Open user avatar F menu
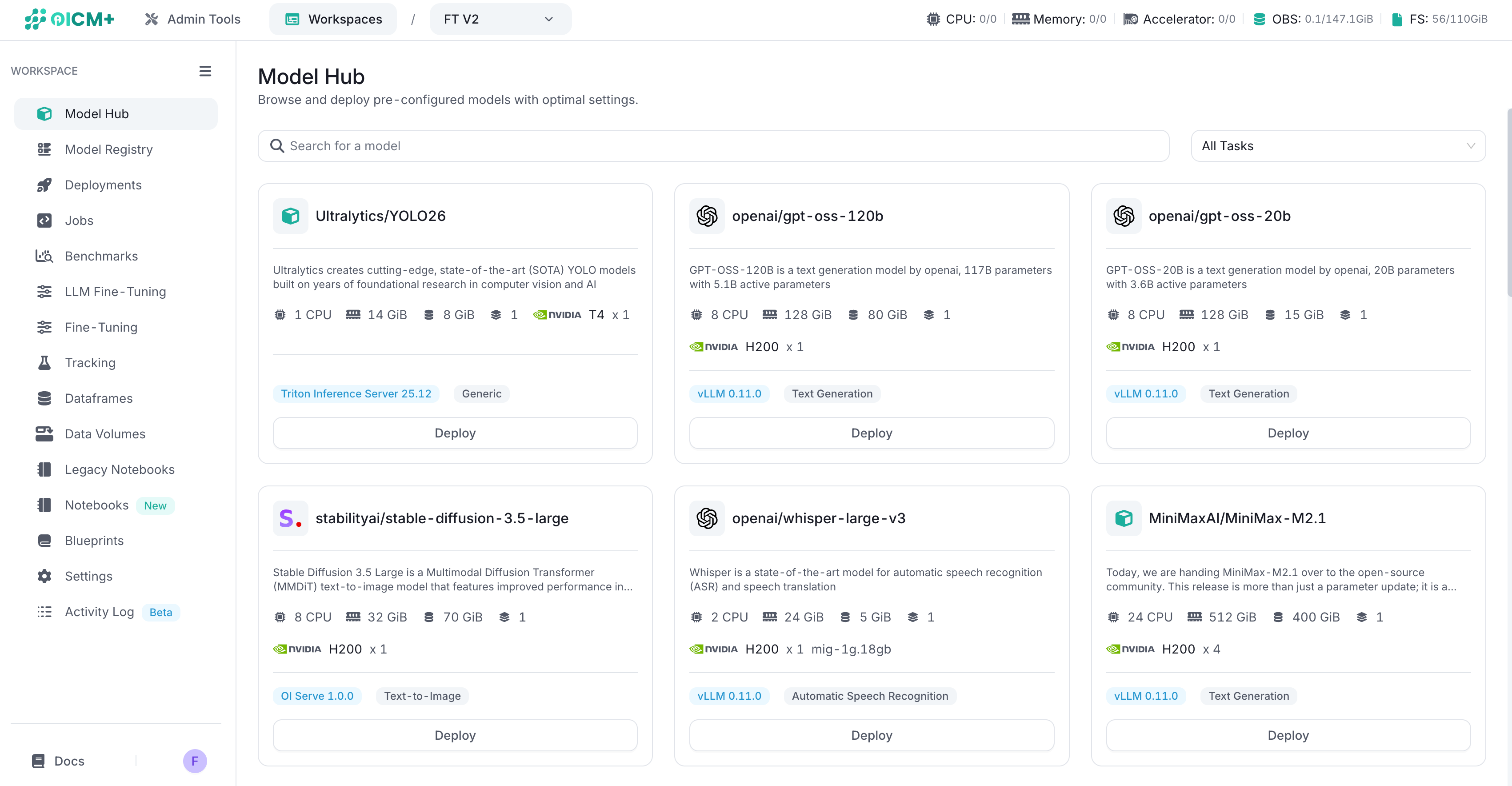 tap(195, 762)
